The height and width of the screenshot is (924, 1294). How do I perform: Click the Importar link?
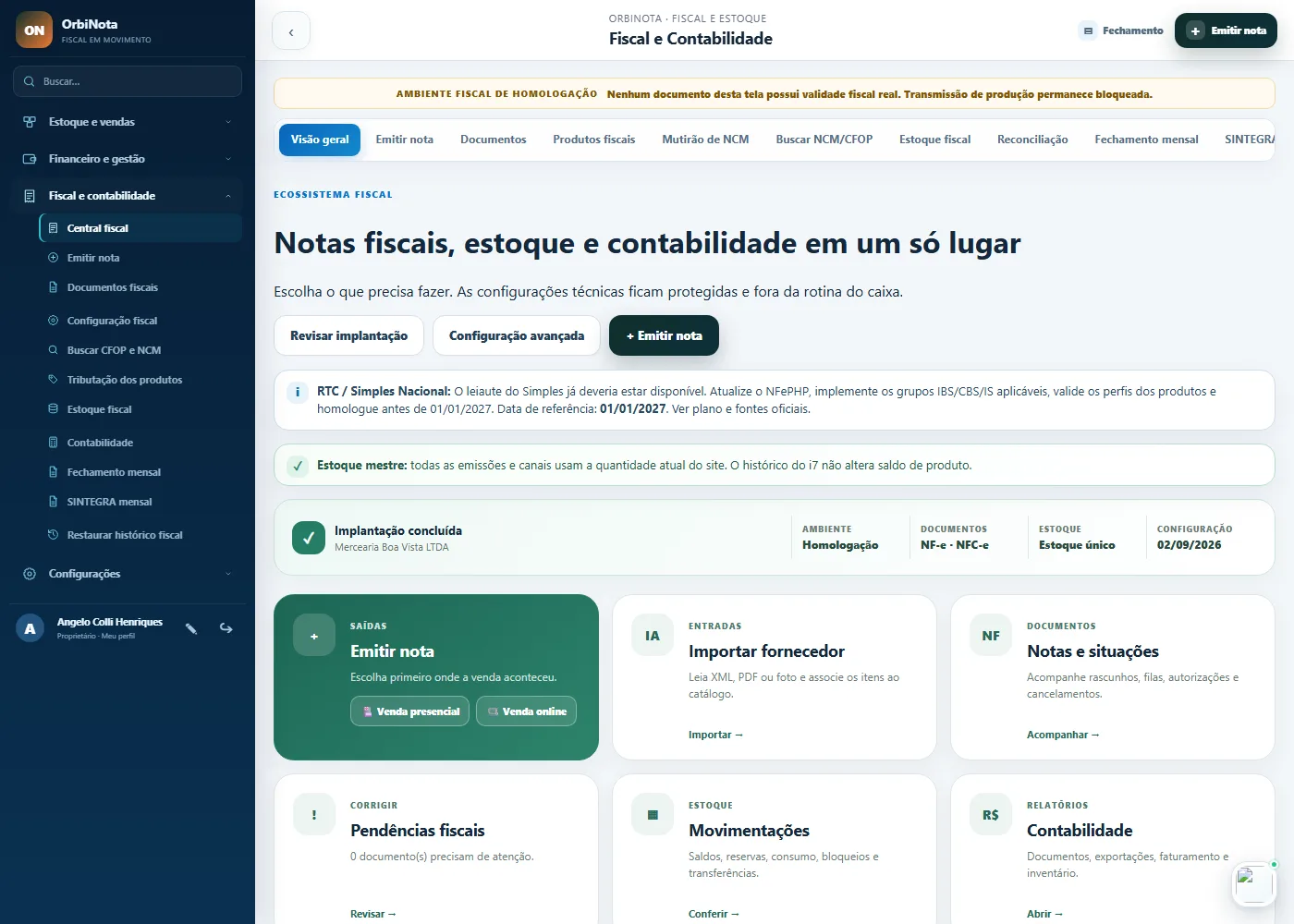tap(715, 735)
